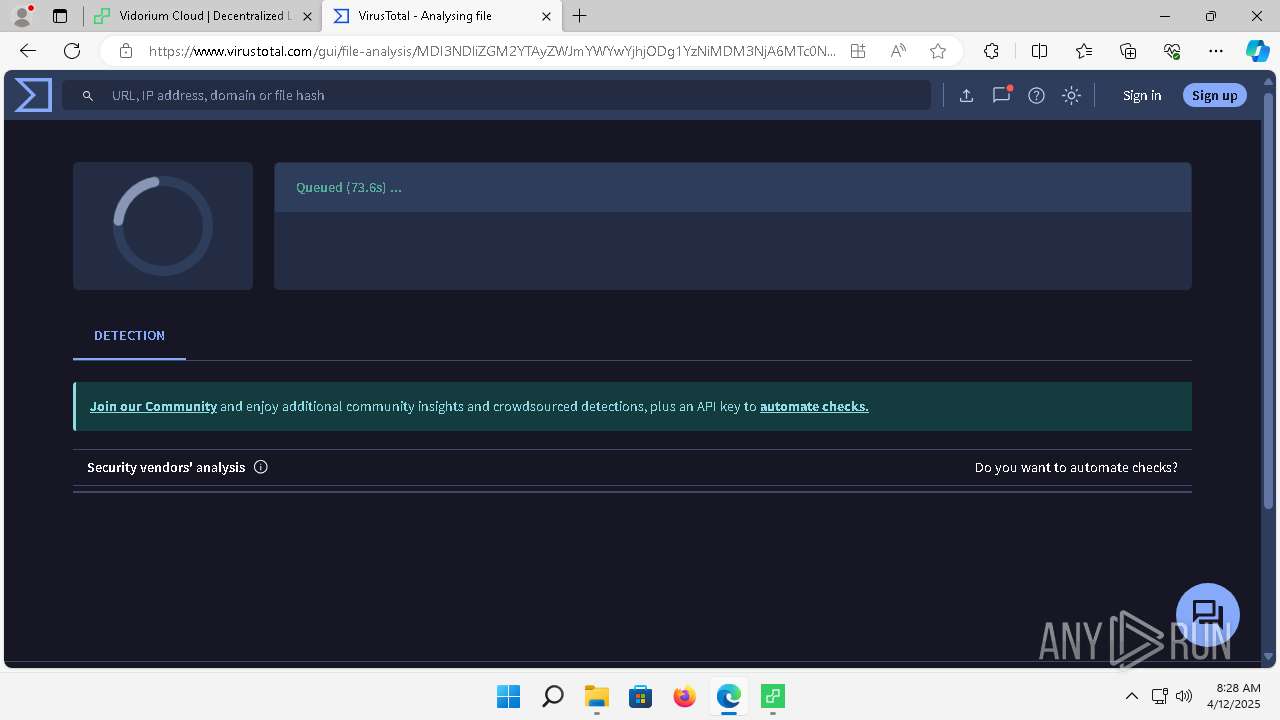The width and height of the screenshot is (1280, 720).
Task: Click the Security vendors' analysis info icon
Action: coord(261,467)
